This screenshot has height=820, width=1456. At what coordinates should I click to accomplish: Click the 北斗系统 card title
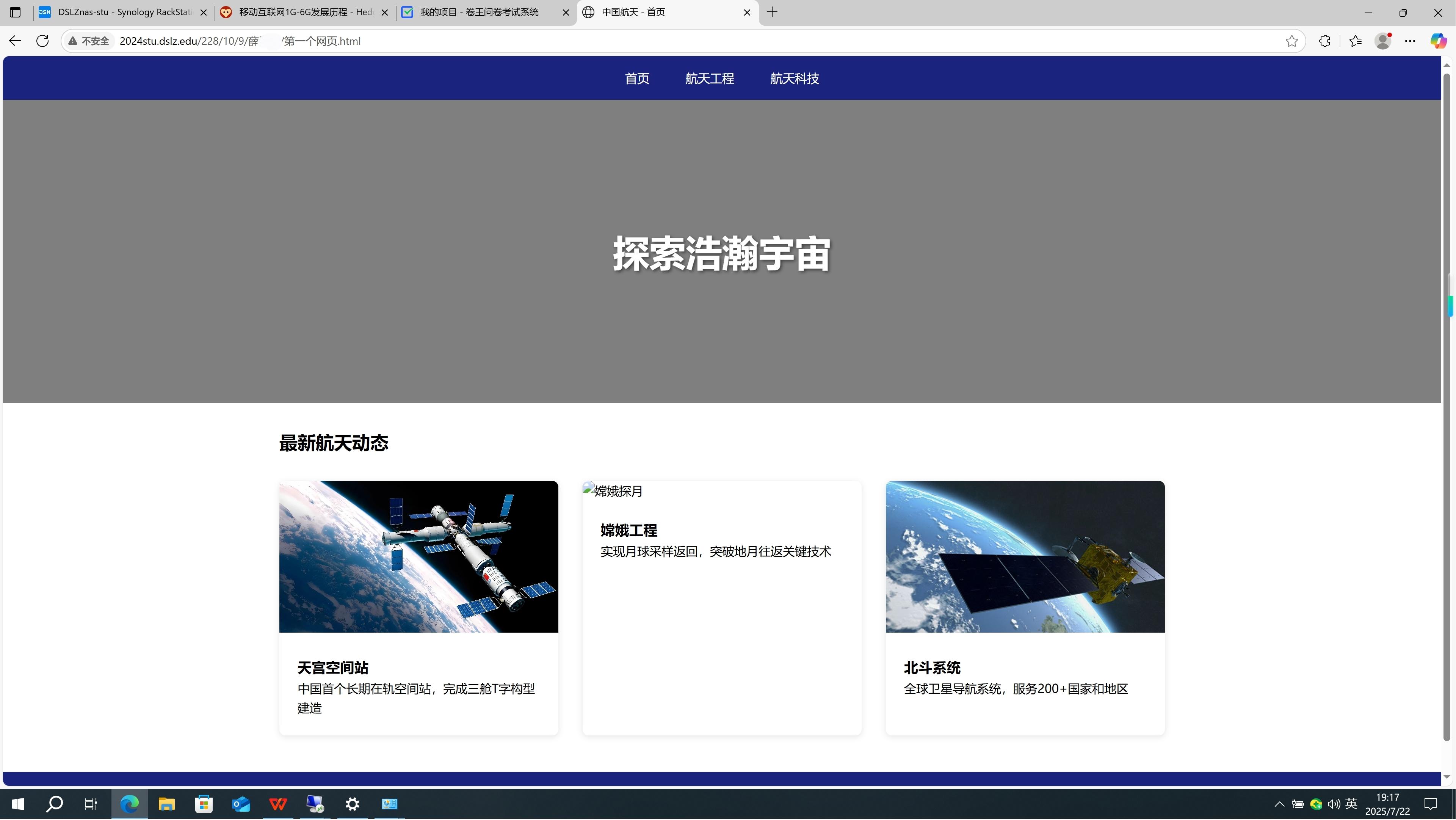point(932,668)
